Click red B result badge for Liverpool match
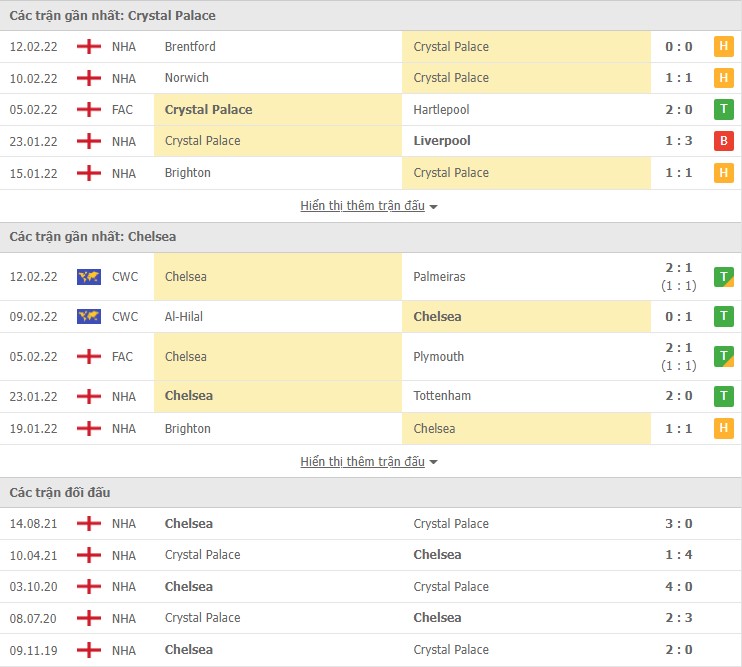Viewport: 742px width, 667px height. [x=723, y=141]
